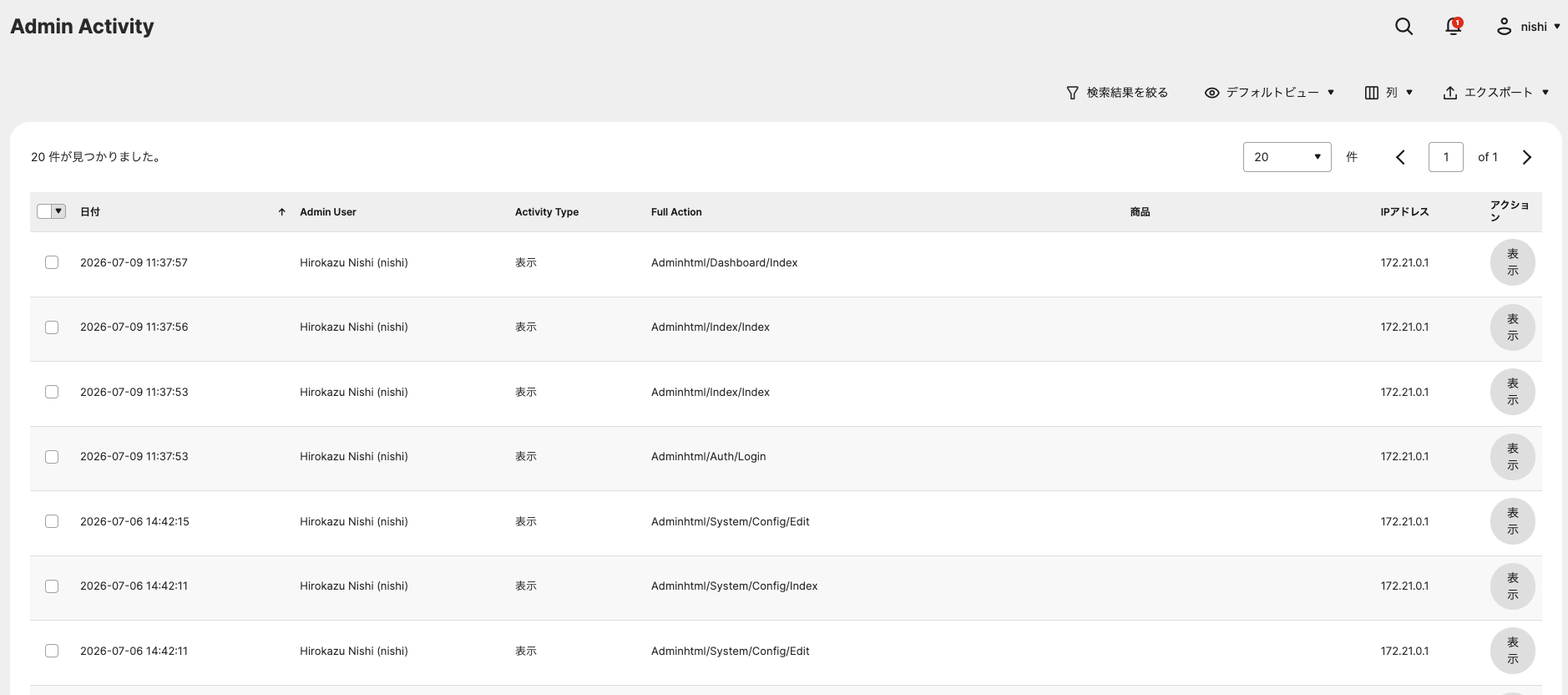
Task: Open the per-page count dropdown showing 20
Action: pos(1287,157)
